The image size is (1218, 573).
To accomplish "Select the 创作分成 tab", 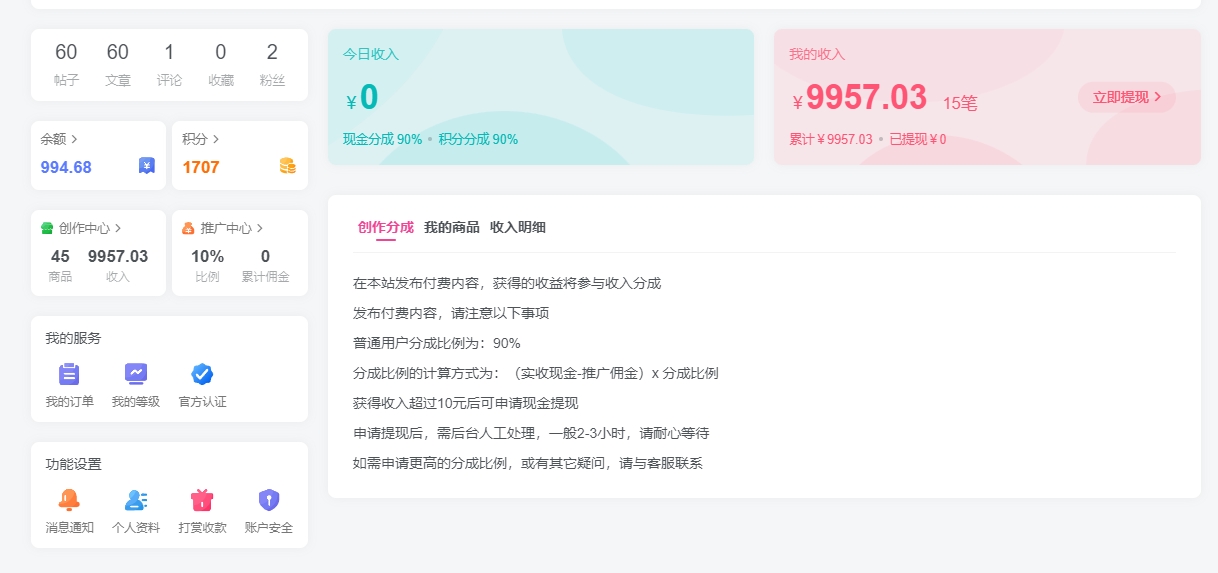I will coord(385,227).
